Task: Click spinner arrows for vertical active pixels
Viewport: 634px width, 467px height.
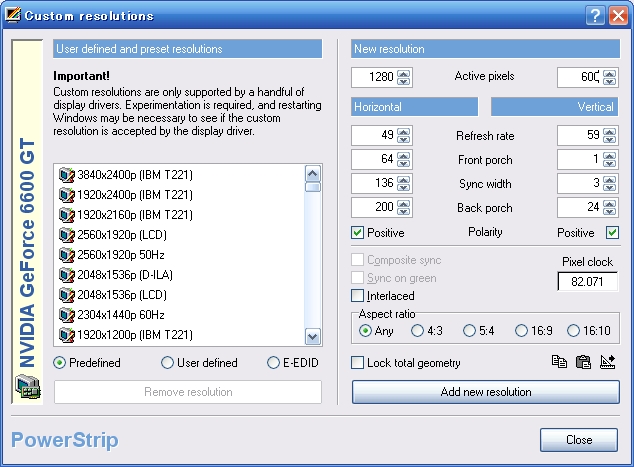Action: (x=610, y=77)
